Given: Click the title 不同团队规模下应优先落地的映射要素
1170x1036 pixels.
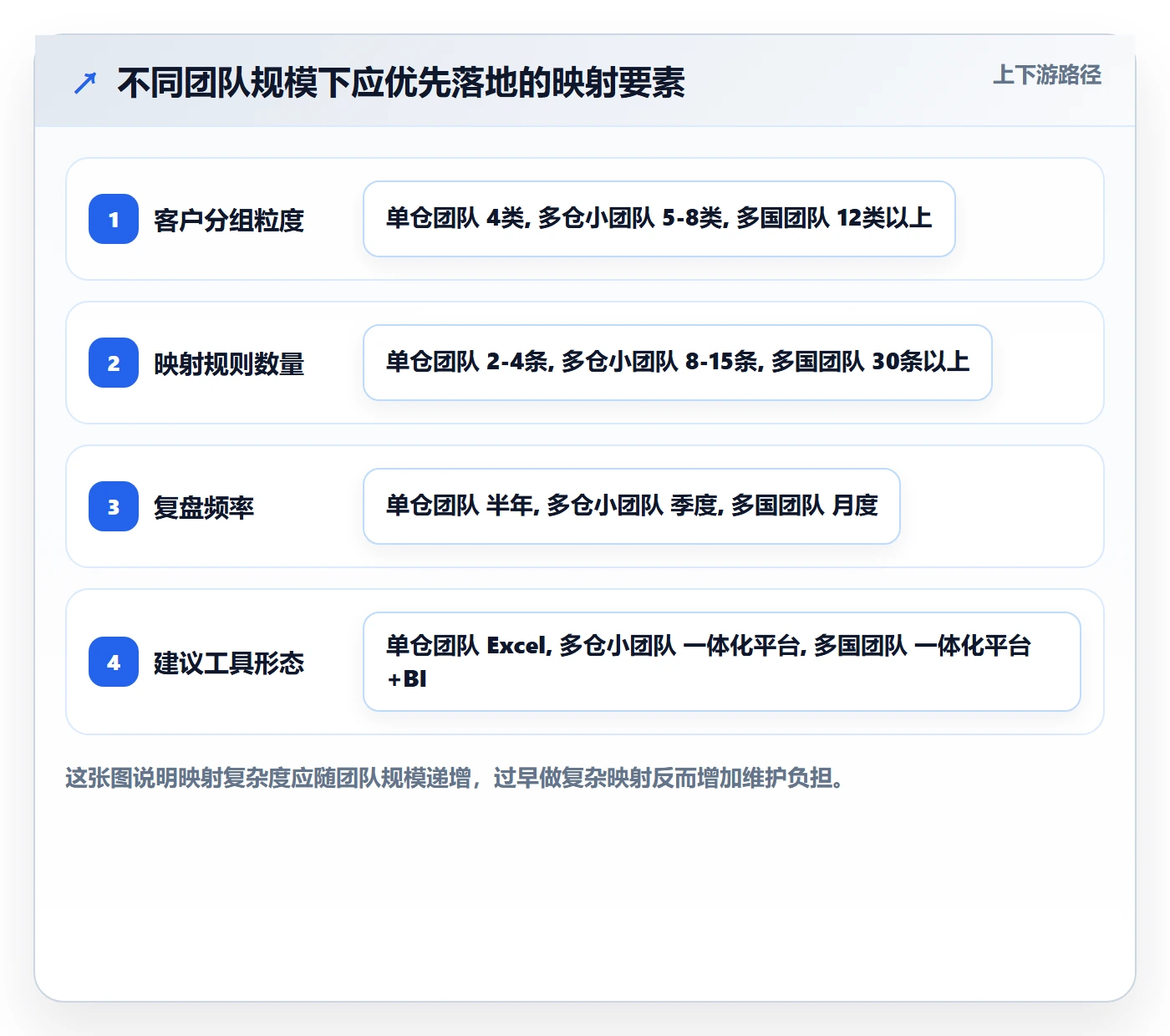Looking at the screenshot, I should [x=401, y=83].
